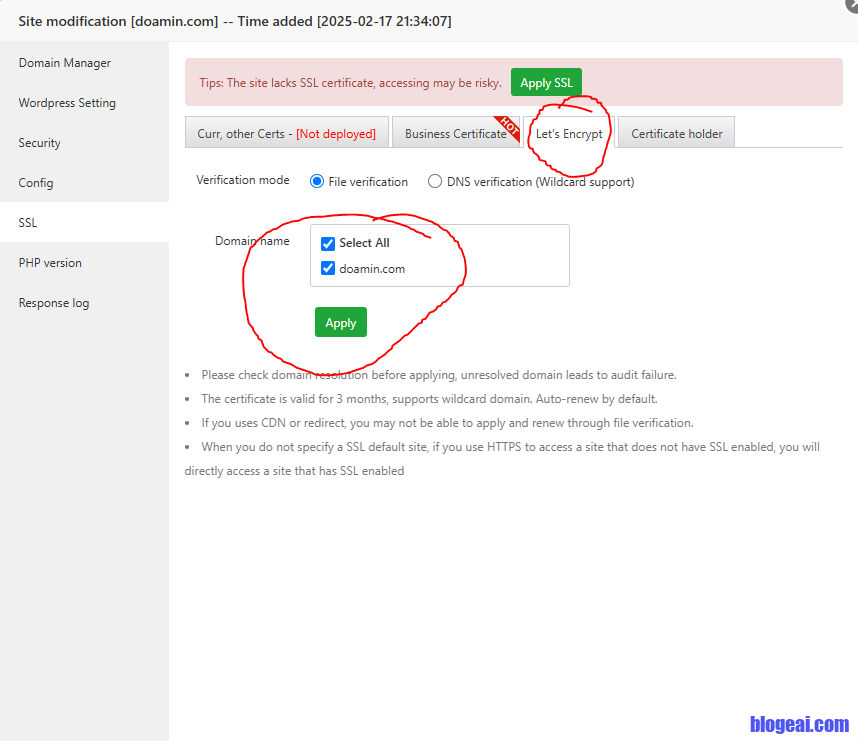Open the Certificate holder tab

click(x=676, y=134)
